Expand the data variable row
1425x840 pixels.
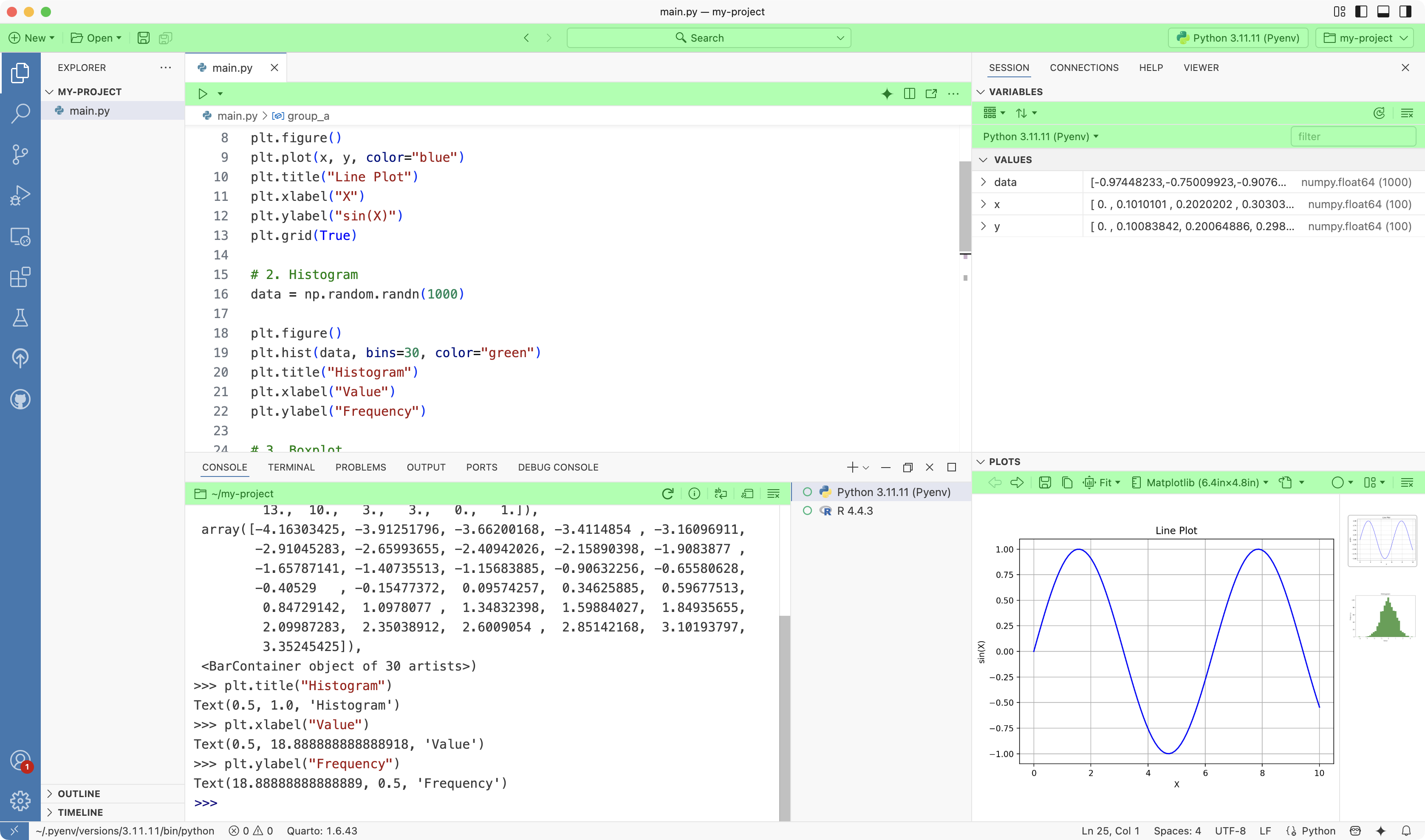tap(984, 182)
